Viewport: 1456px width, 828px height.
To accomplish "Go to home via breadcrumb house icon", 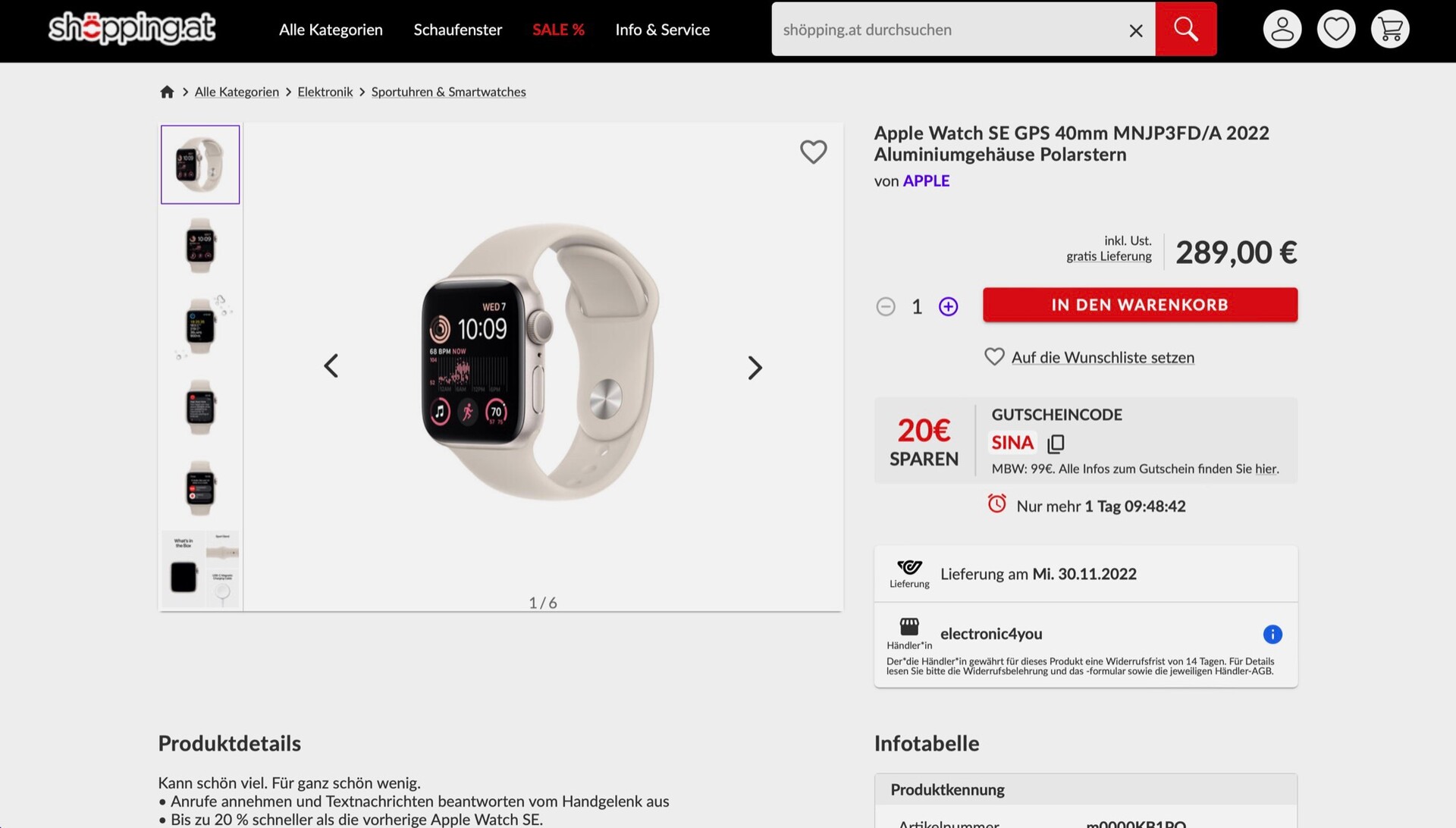I will (x=167, y=92).
